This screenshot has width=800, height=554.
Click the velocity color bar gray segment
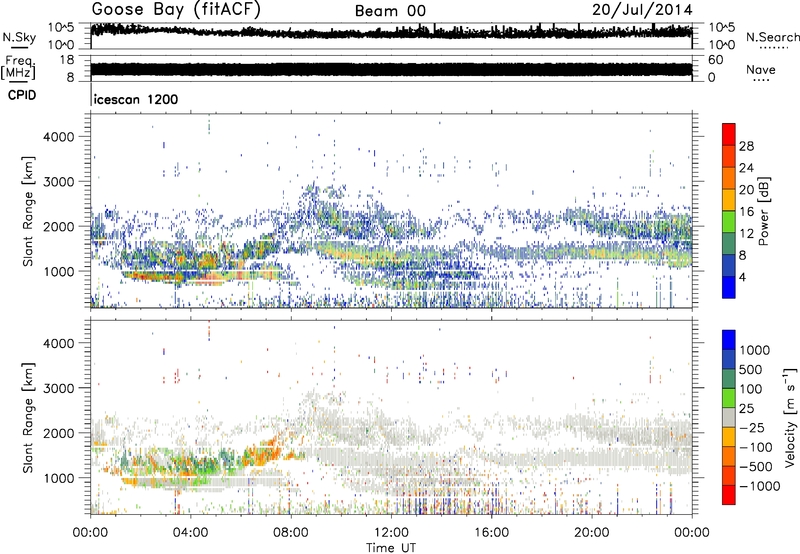[x=729, y=418]
